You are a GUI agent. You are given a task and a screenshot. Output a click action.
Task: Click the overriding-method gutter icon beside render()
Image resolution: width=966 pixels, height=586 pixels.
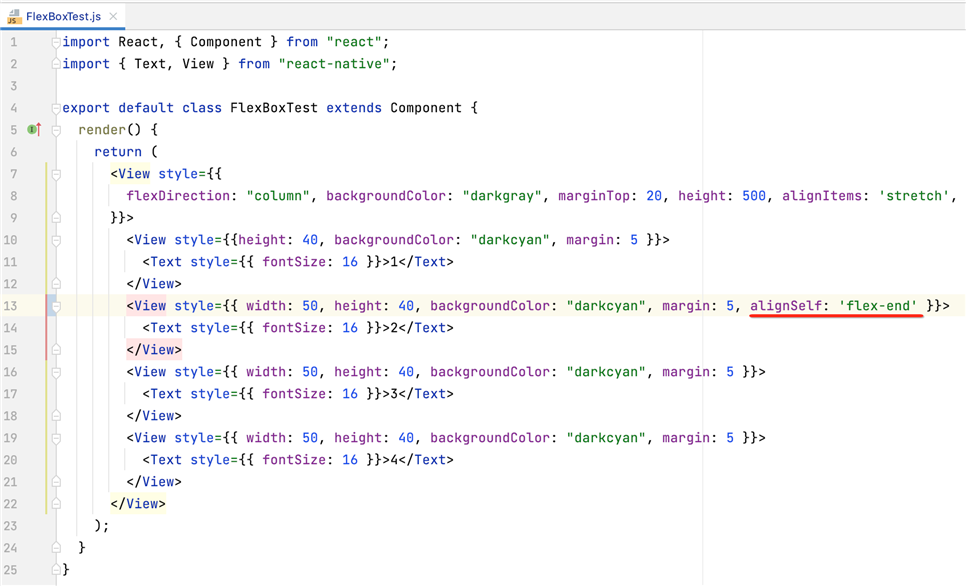pos(34,130)
